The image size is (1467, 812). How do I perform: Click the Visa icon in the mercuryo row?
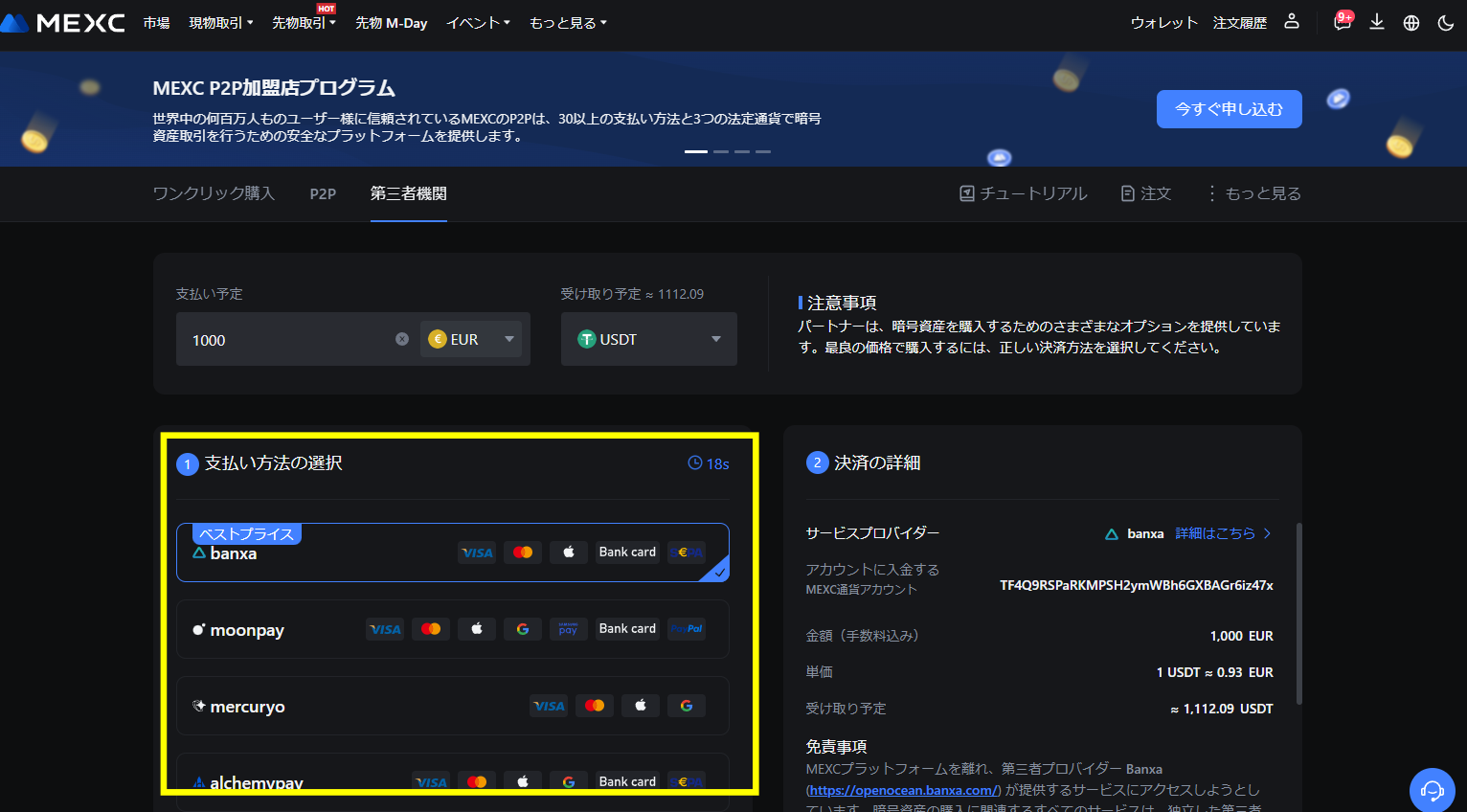(549, 706)
